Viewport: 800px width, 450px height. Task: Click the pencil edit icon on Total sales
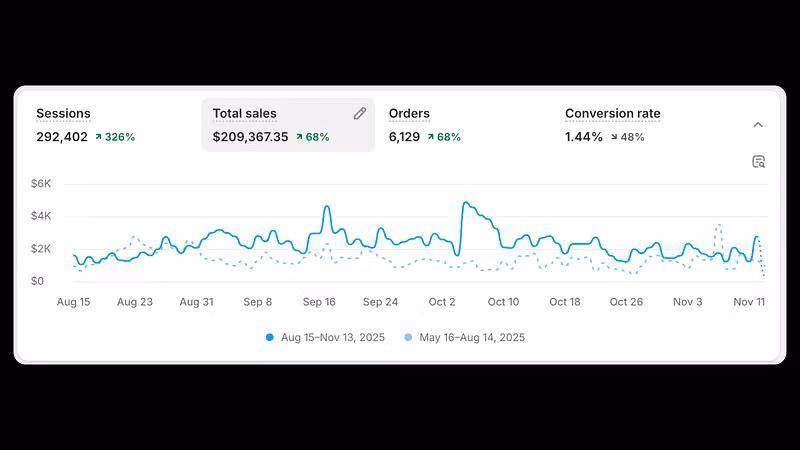[x=360, y=113]
